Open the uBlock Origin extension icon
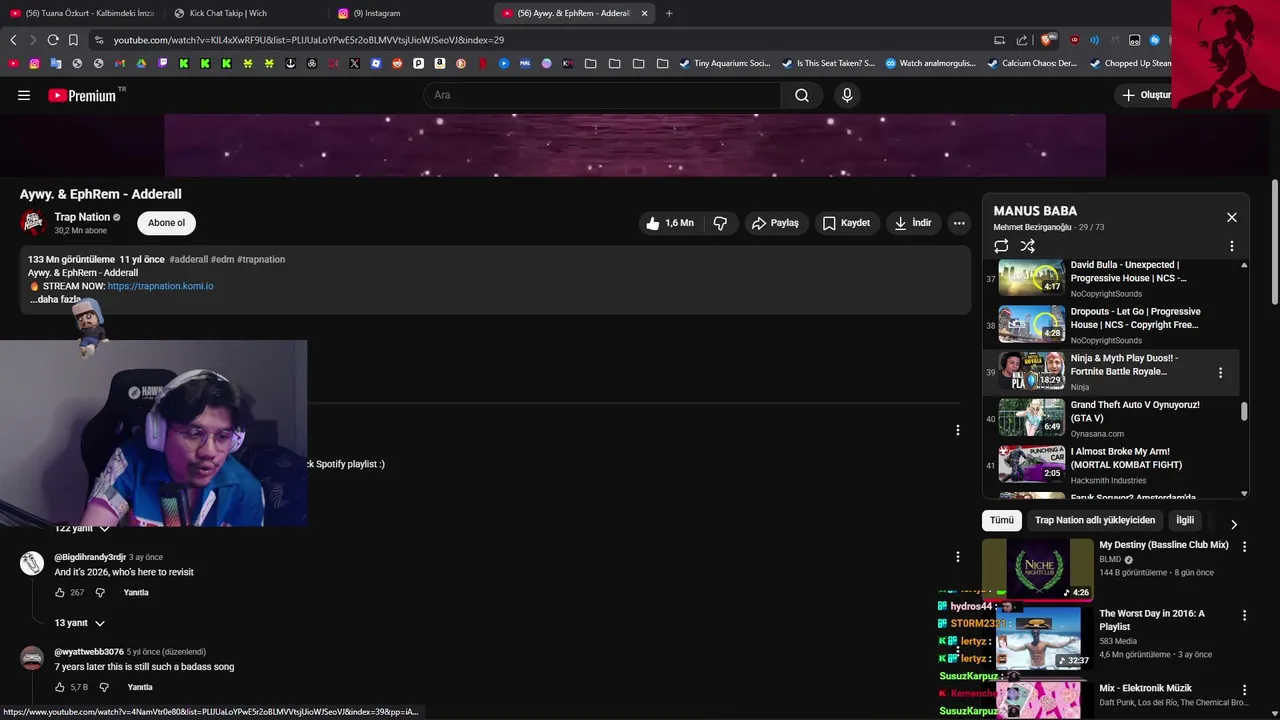Viewport: 1280px width, 720px height. pyautogui.click(x=1075, y=40)
